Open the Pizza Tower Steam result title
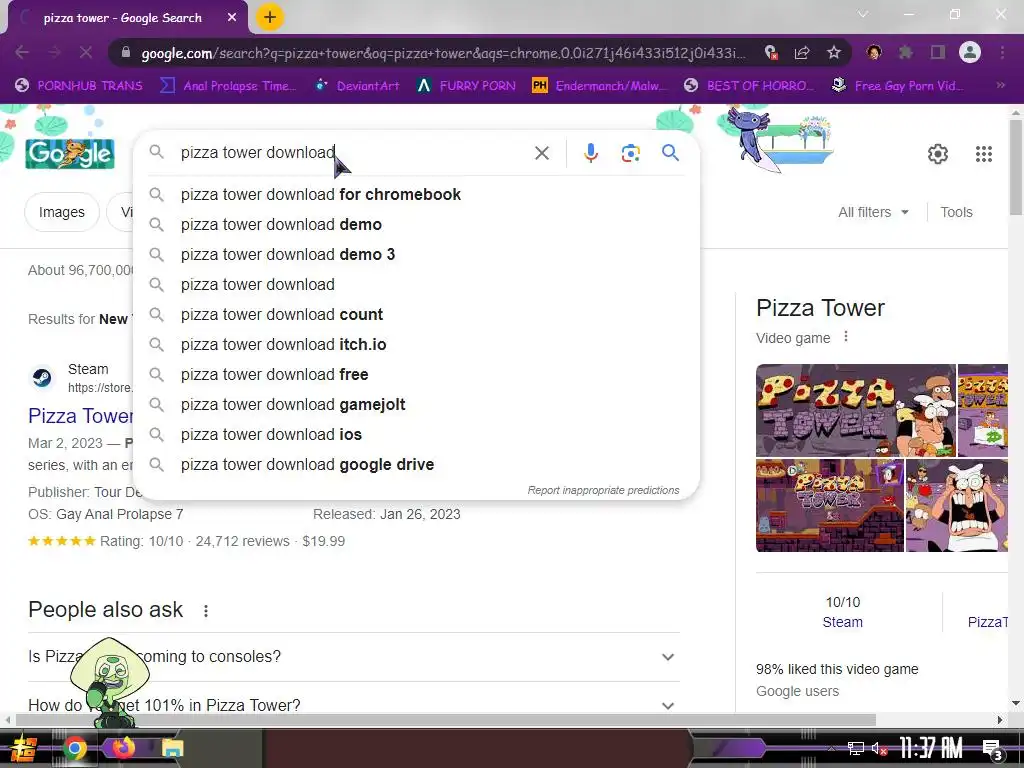The image size is (1024, 768). [x=80, y=416]
